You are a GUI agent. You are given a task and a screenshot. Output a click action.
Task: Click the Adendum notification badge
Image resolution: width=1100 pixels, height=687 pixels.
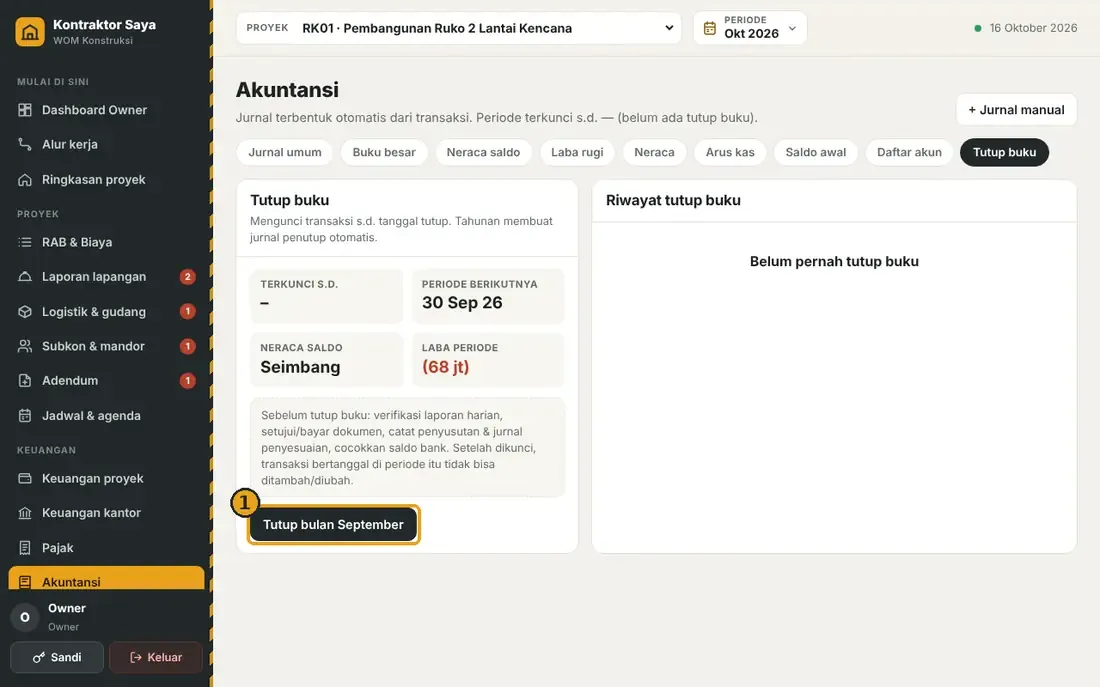coord(187,380)
